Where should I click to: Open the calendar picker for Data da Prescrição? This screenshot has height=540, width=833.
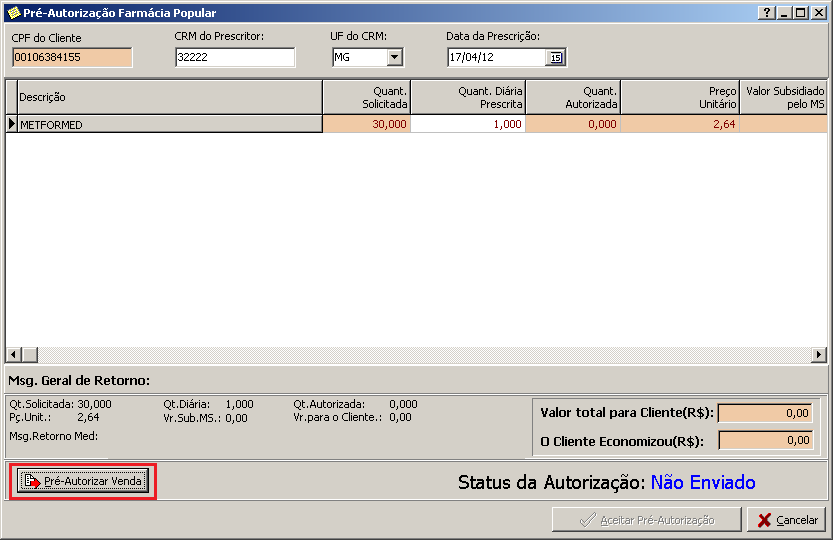coord(556,57)
